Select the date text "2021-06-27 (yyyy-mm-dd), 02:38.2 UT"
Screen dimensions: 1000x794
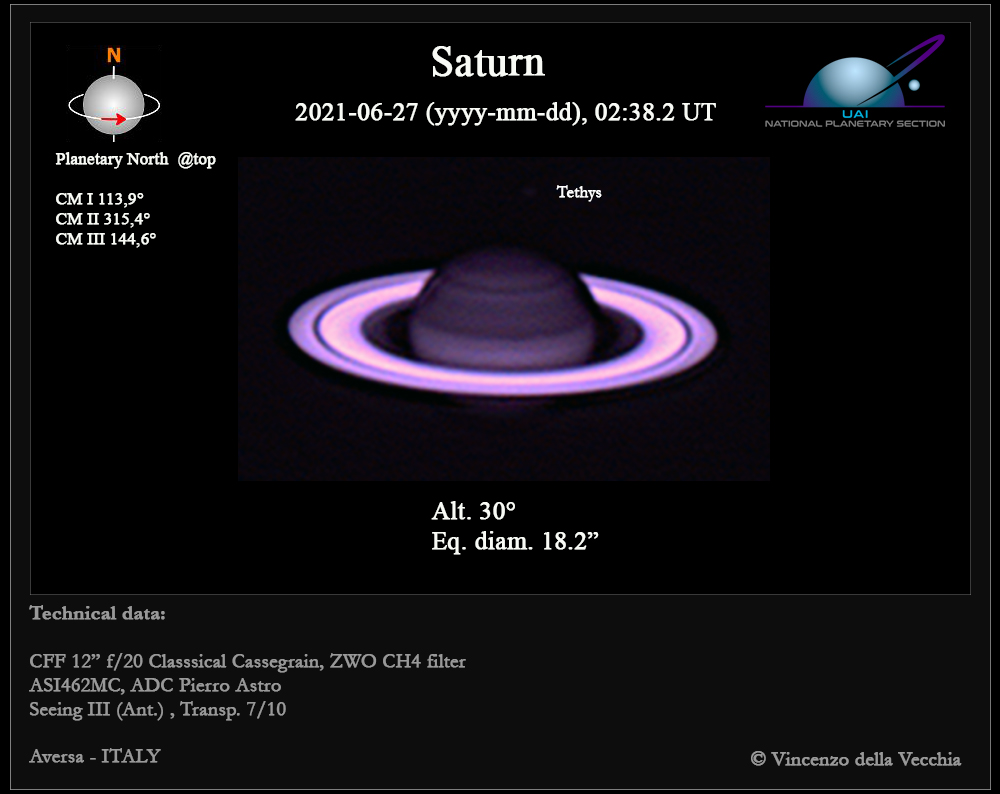[505, 112]
